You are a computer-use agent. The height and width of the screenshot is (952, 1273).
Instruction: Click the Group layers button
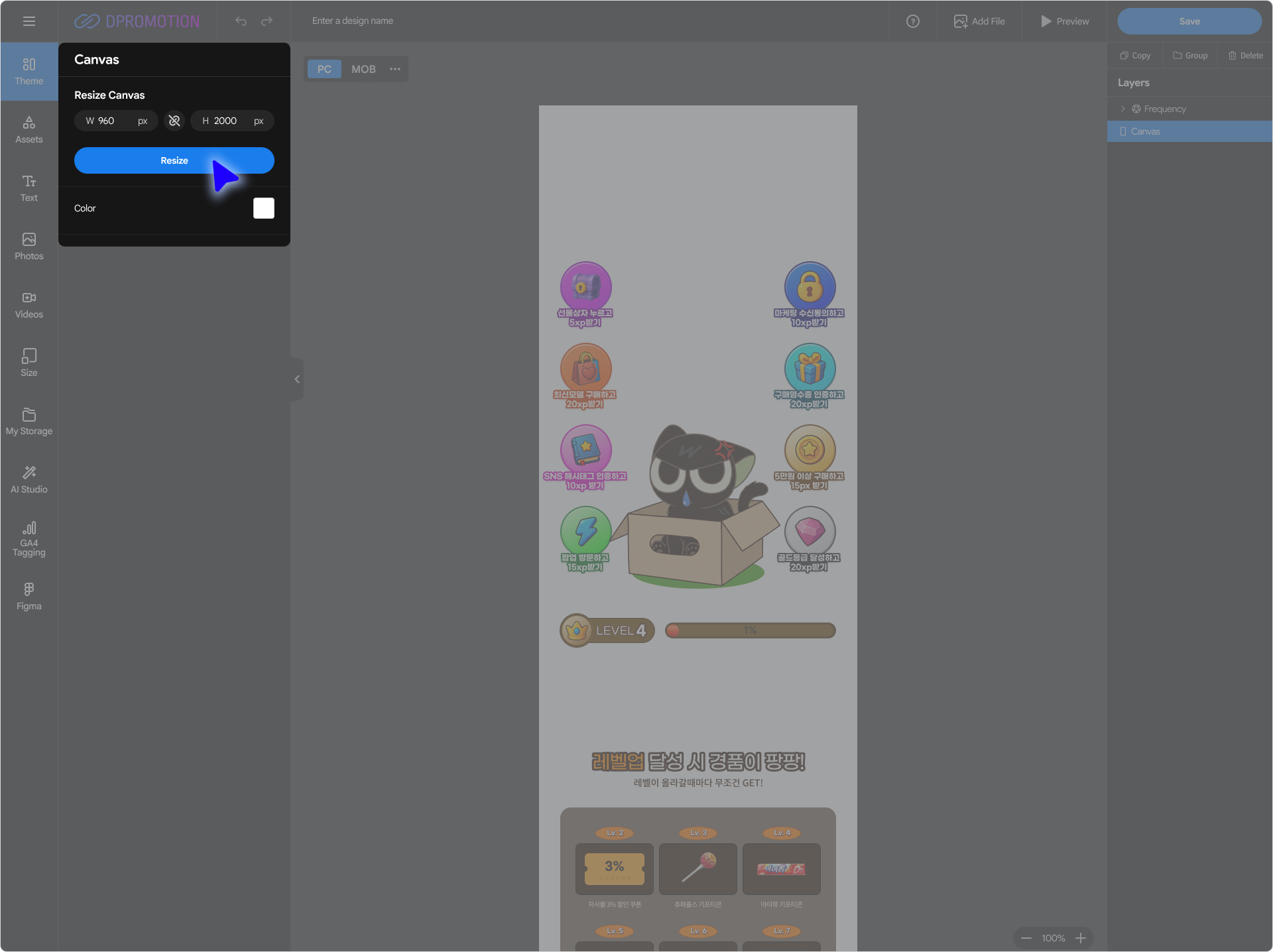pos(1190,56)
